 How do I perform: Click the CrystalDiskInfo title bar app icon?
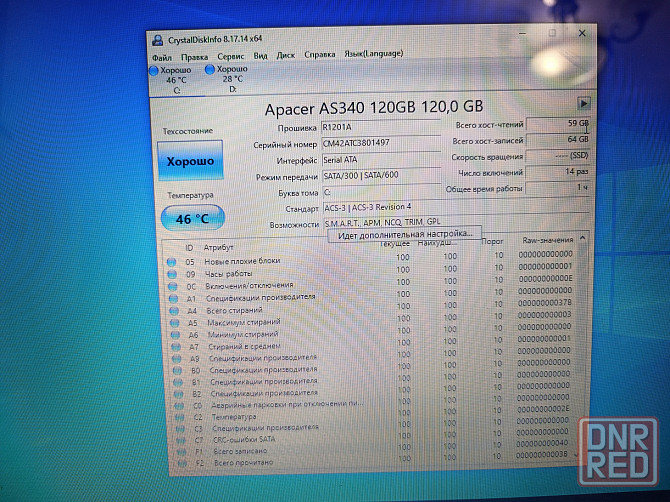[x=158, y=40]
